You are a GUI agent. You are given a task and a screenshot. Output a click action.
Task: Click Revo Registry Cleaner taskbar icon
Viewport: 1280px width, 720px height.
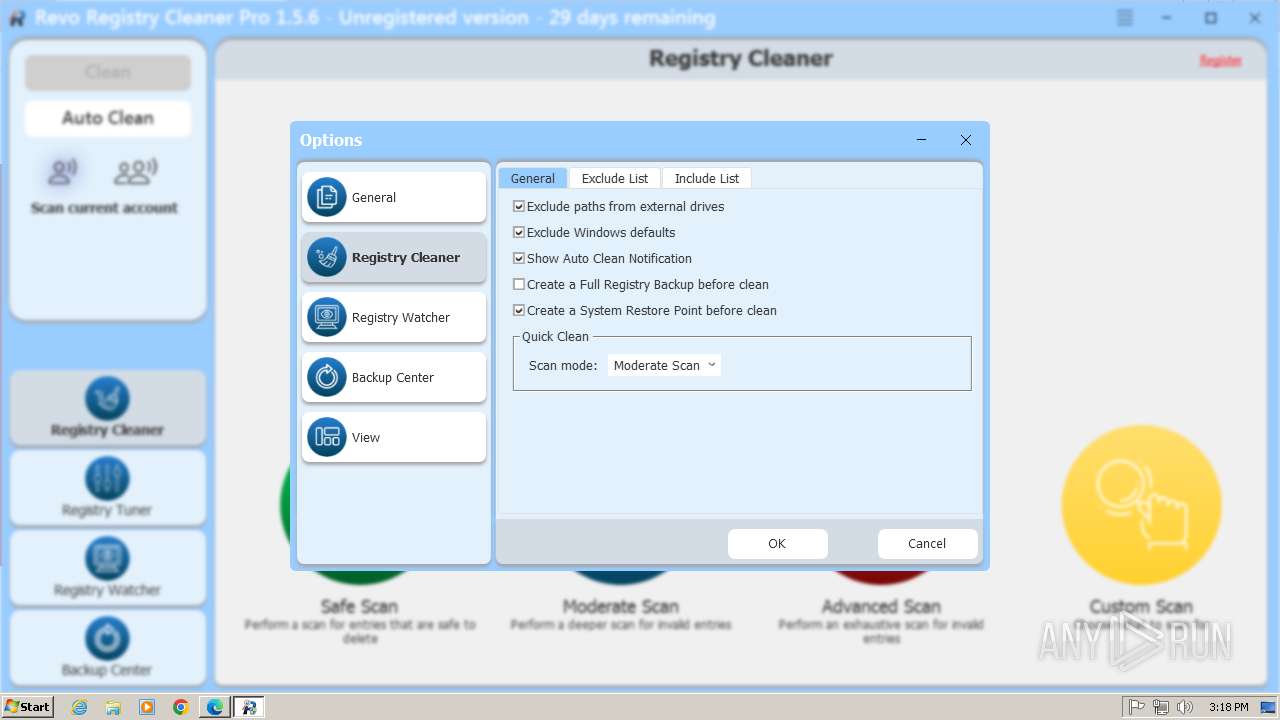tap(249, 707)
